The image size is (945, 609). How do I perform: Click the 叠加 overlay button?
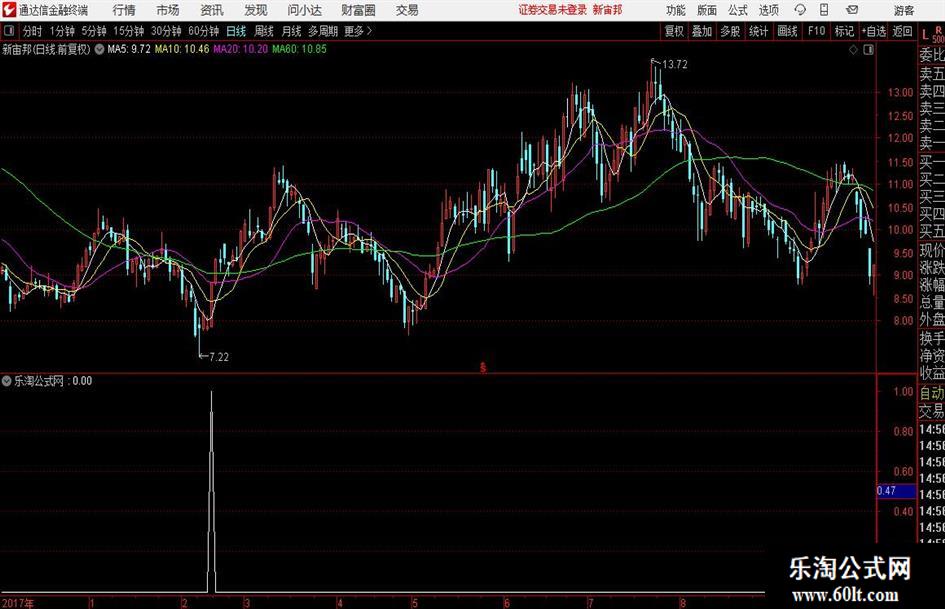point(702,31)
